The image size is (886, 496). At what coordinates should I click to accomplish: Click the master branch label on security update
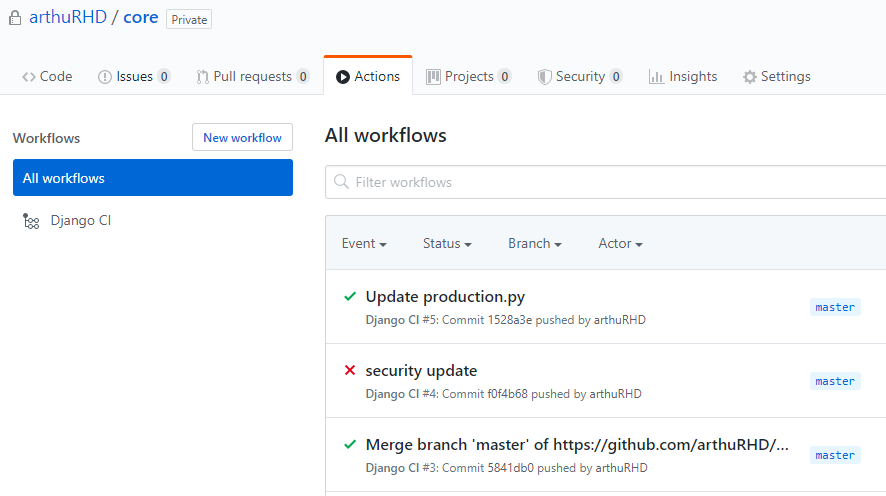click(x=834, y=381)
